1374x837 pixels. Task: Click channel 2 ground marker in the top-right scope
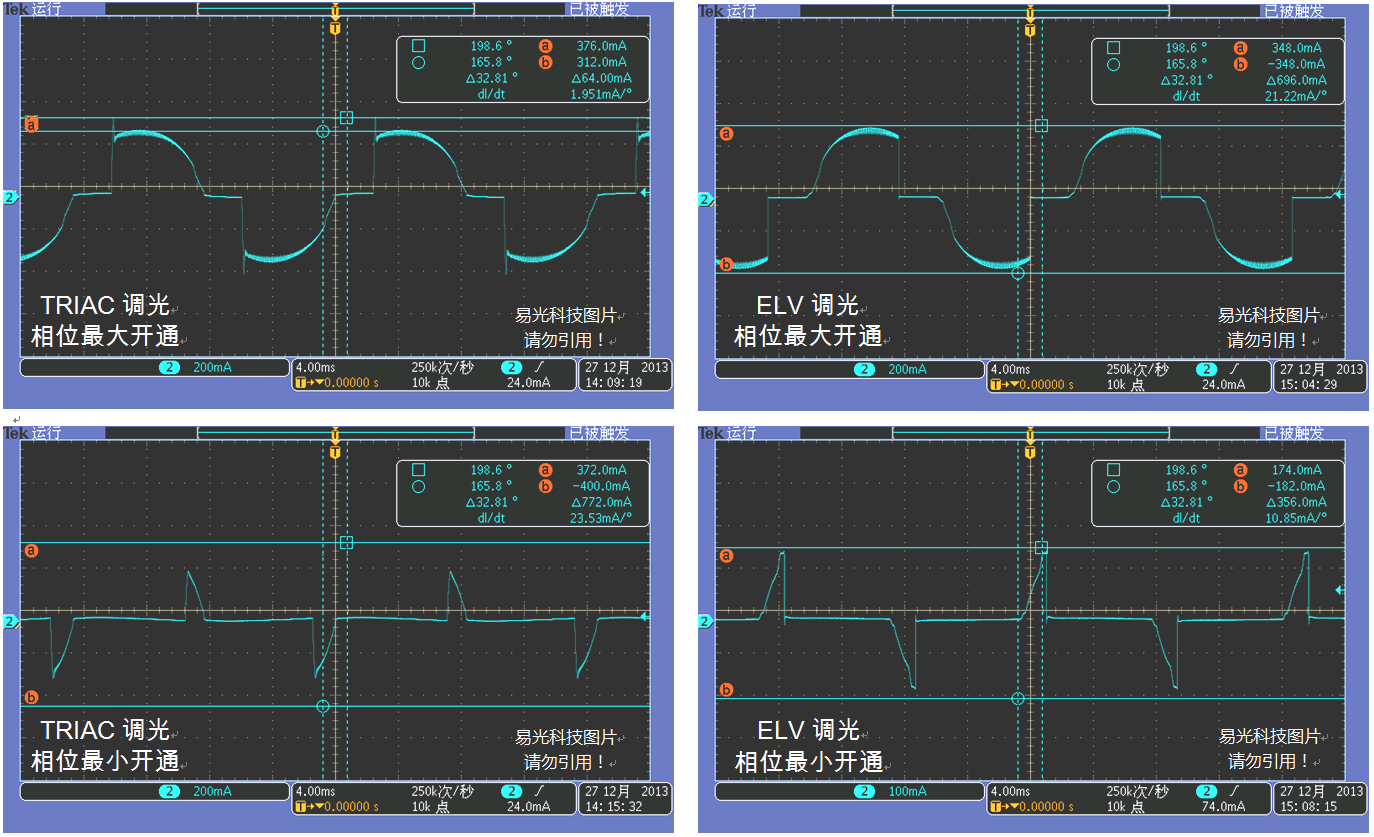[x=705, y=199]
